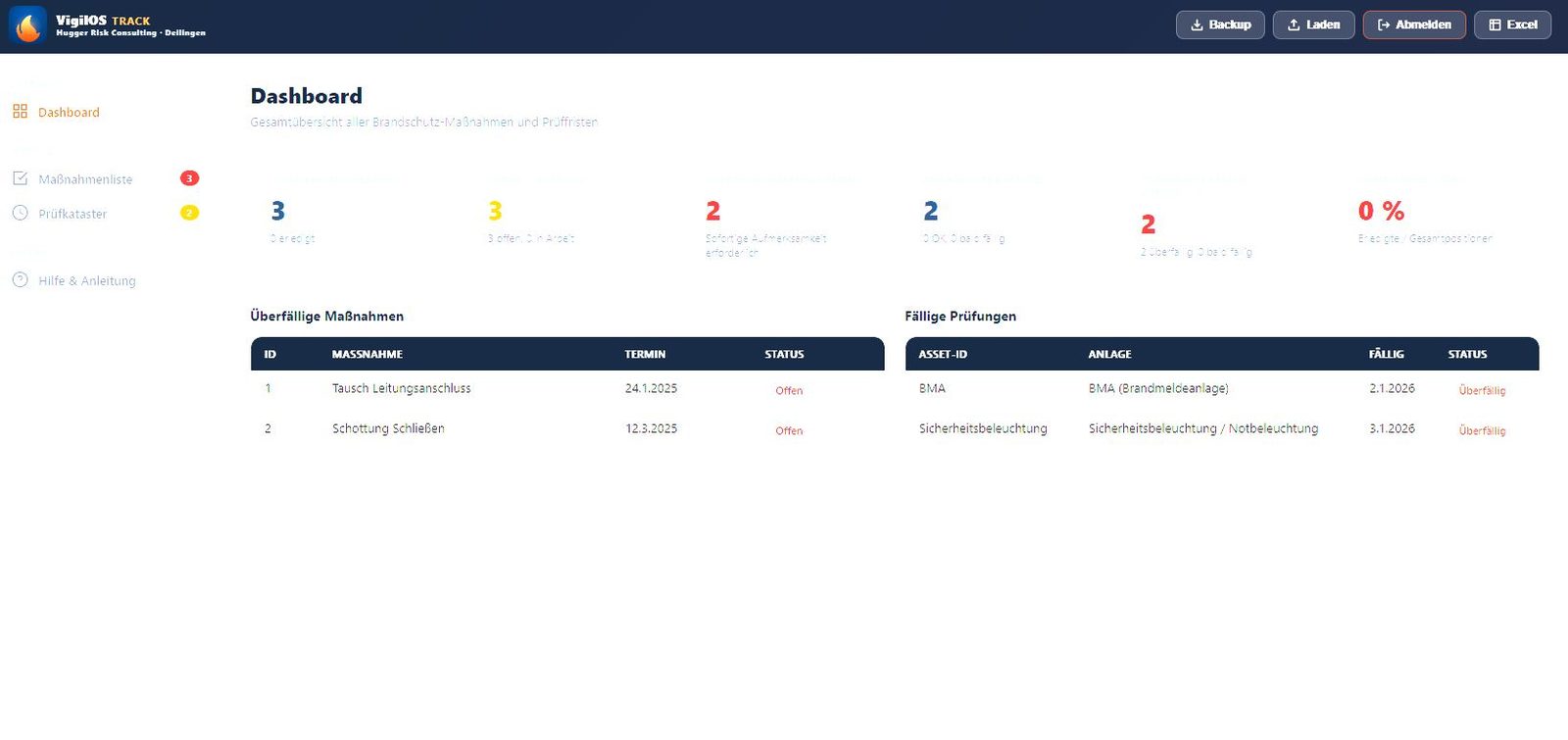
Task: Click 'BMA (Brandmeldeanlage)' in the Anlage column
Action: [1158, 388]
